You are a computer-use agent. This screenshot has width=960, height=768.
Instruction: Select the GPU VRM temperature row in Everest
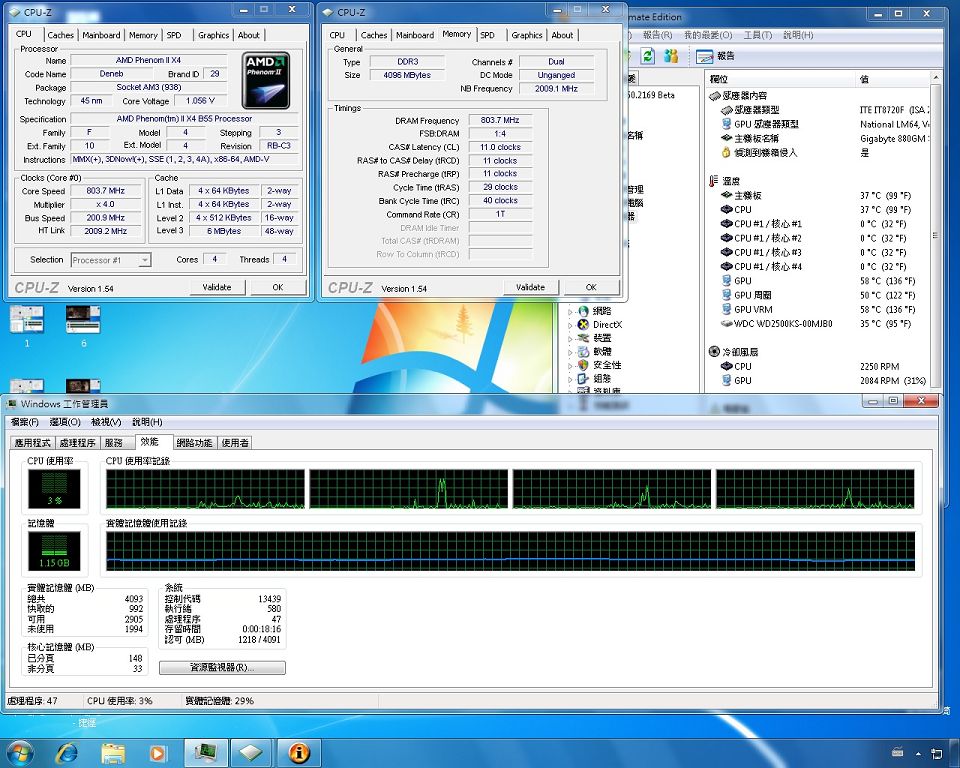tap(818, 310)
